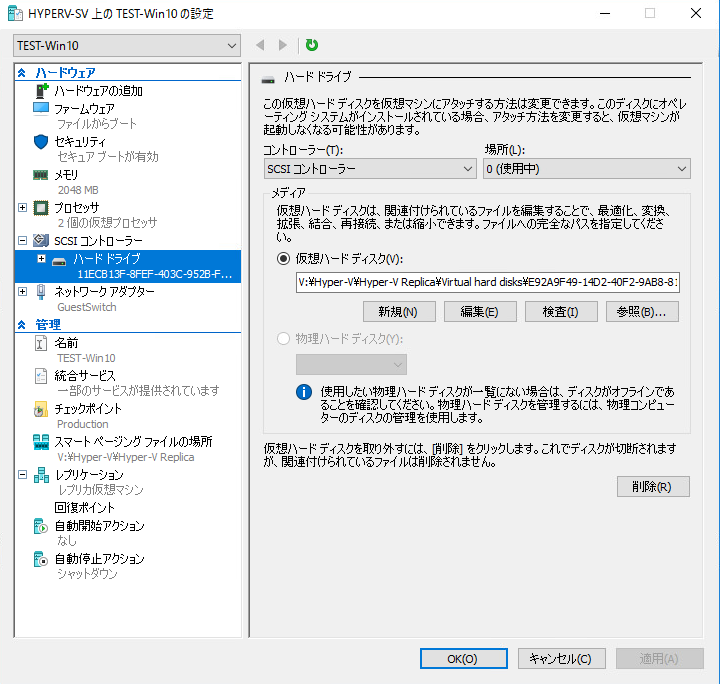Click 2 個の仮想プロセッサ text
This screenshot has width=720, height=684.
click(107, 223)
